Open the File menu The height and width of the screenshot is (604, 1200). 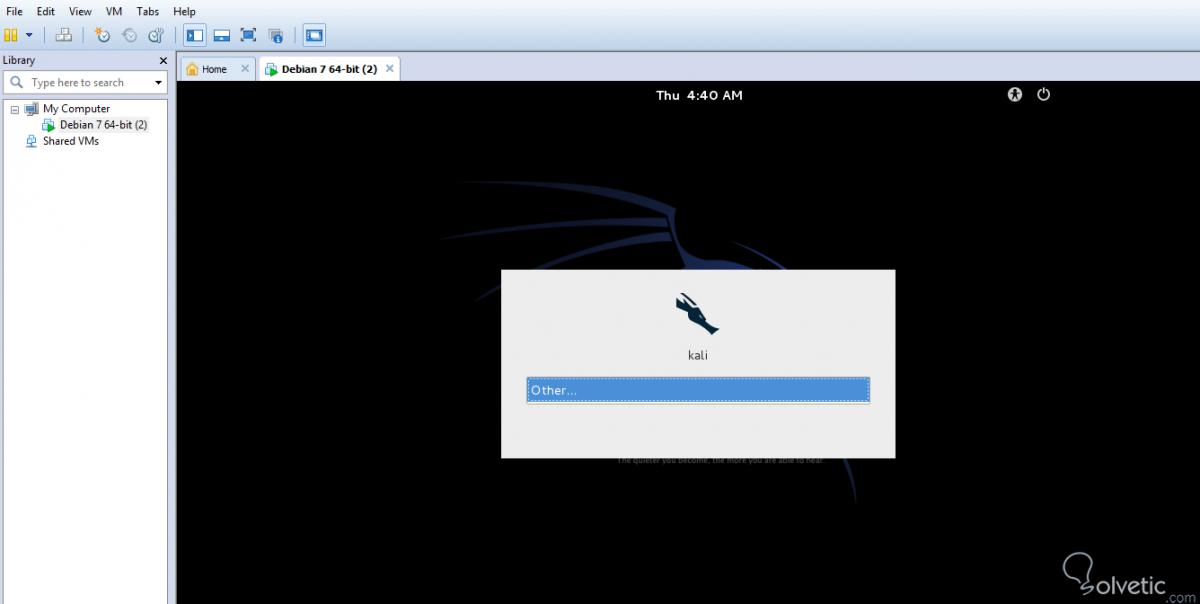pyautogui.click(x=15, y=11)
